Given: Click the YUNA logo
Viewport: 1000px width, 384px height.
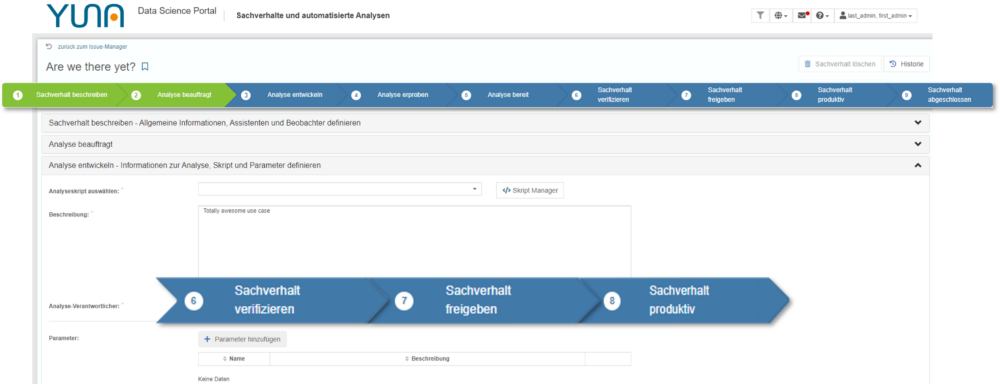Looking at the screenshot, I should (86, 16).
